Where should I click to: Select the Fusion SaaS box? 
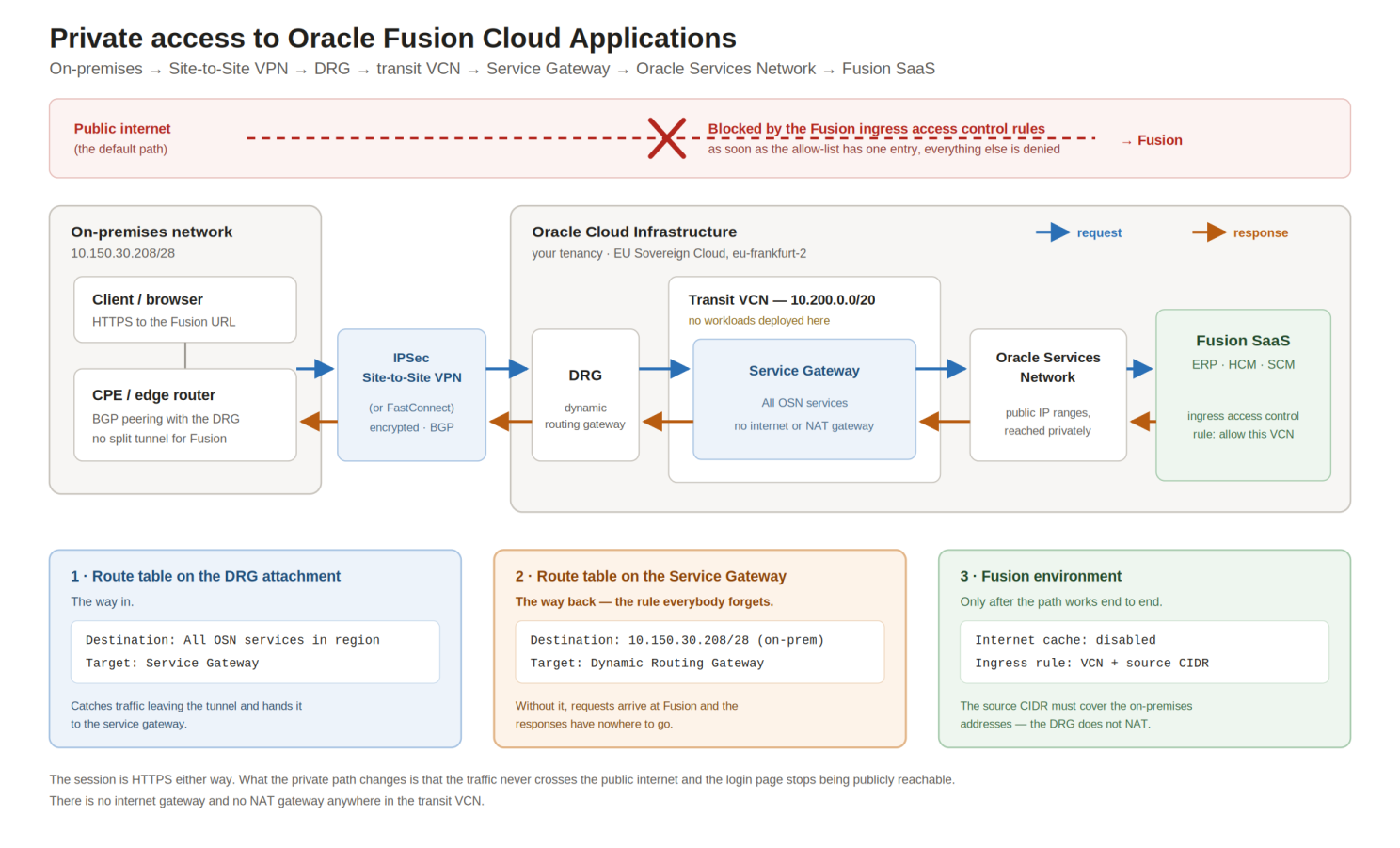pos(1243,395)
